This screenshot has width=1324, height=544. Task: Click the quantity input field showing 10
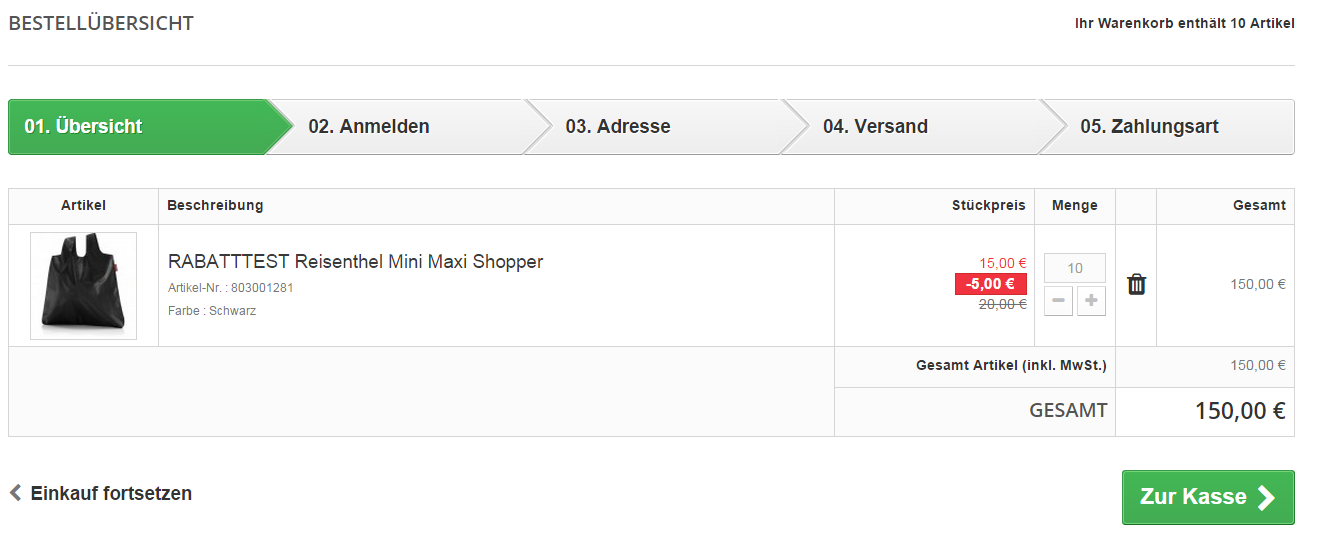point(1075,268)
